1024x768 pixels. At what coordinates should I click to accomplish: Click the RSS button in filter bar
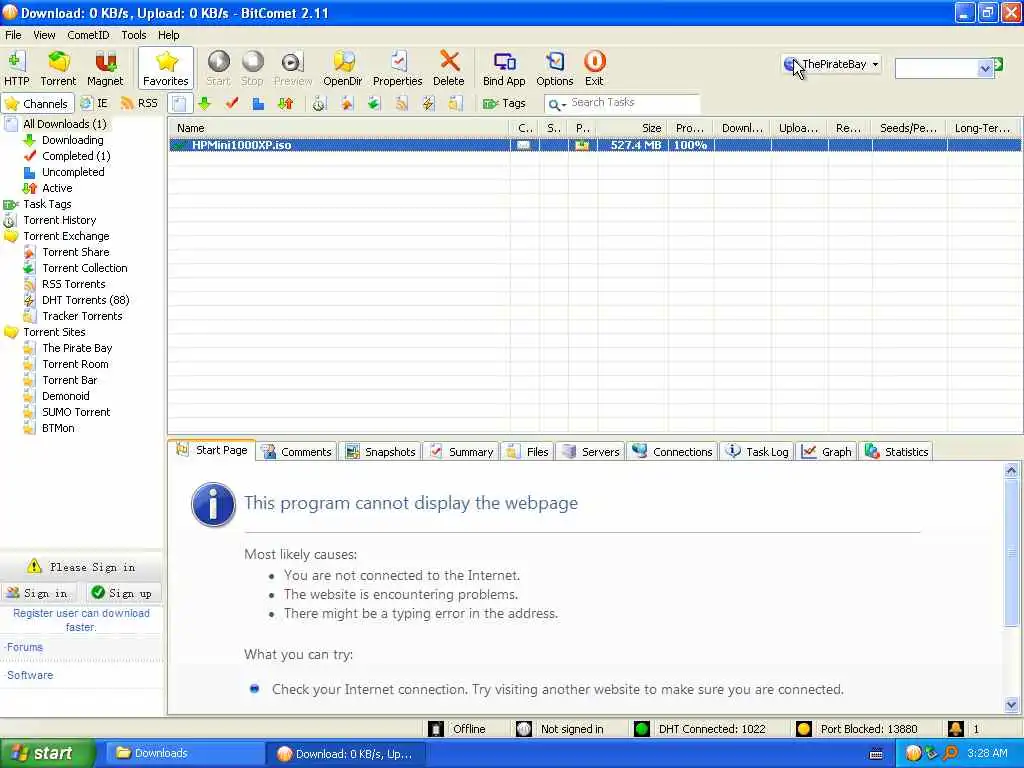(140, 103)
